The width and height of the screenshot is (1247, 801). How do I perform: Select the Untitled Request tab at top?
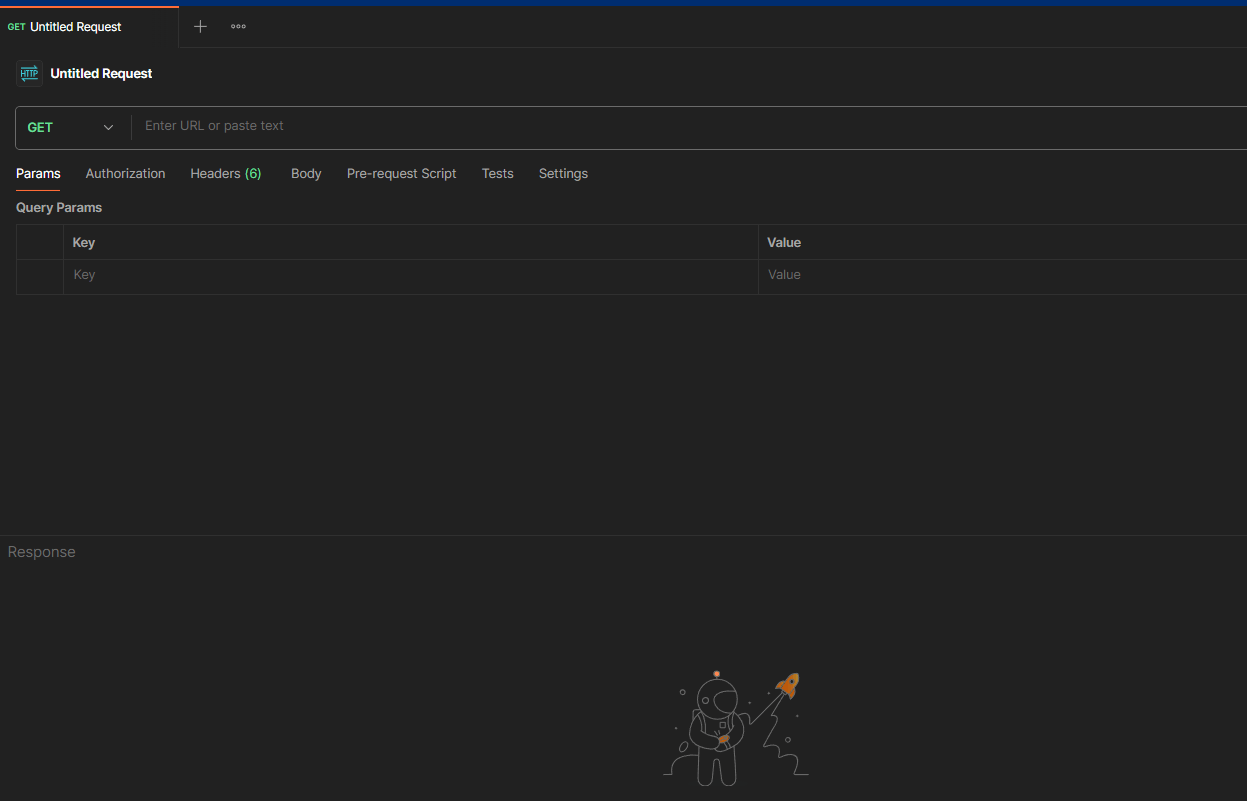pyautogui.click(x=75, y=27)
